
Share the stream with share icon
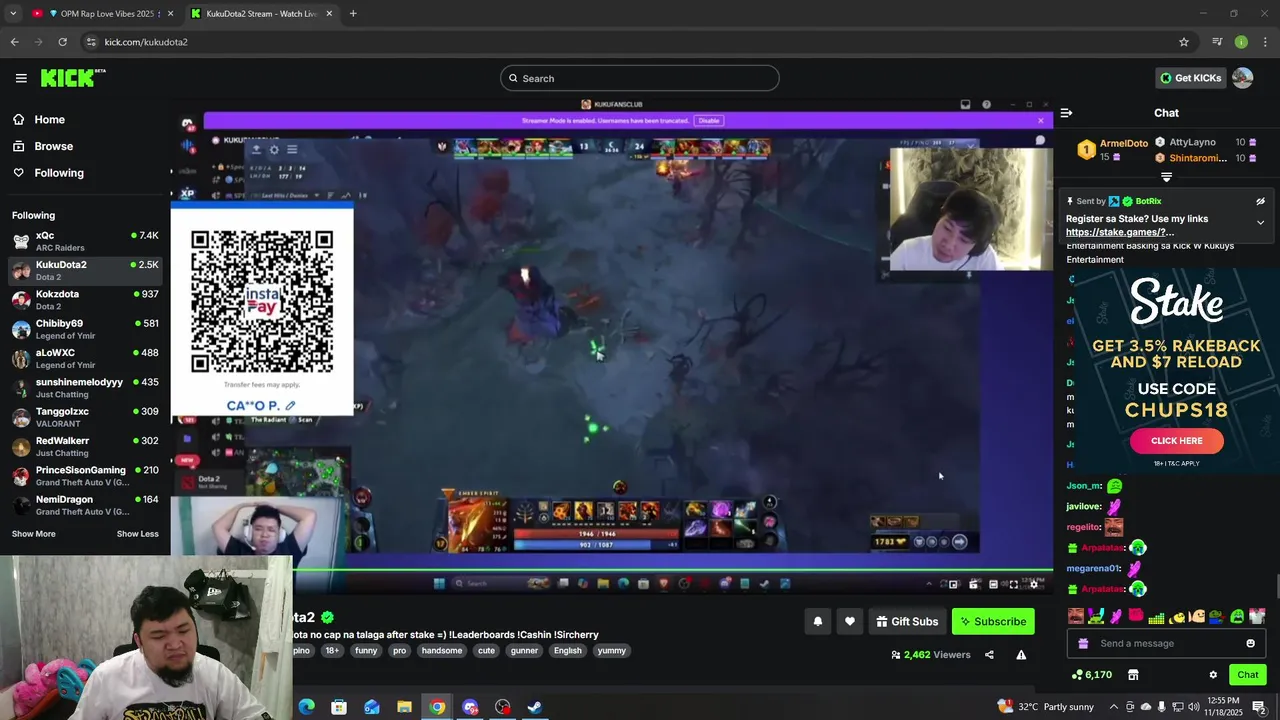[x=989, y=655]
